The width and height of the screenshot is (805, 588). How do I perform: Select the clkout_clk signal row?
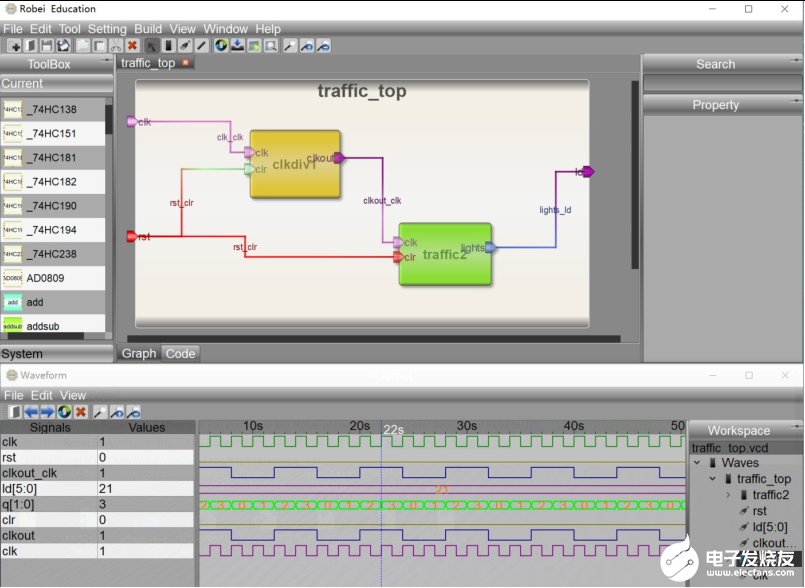point(97,473)
